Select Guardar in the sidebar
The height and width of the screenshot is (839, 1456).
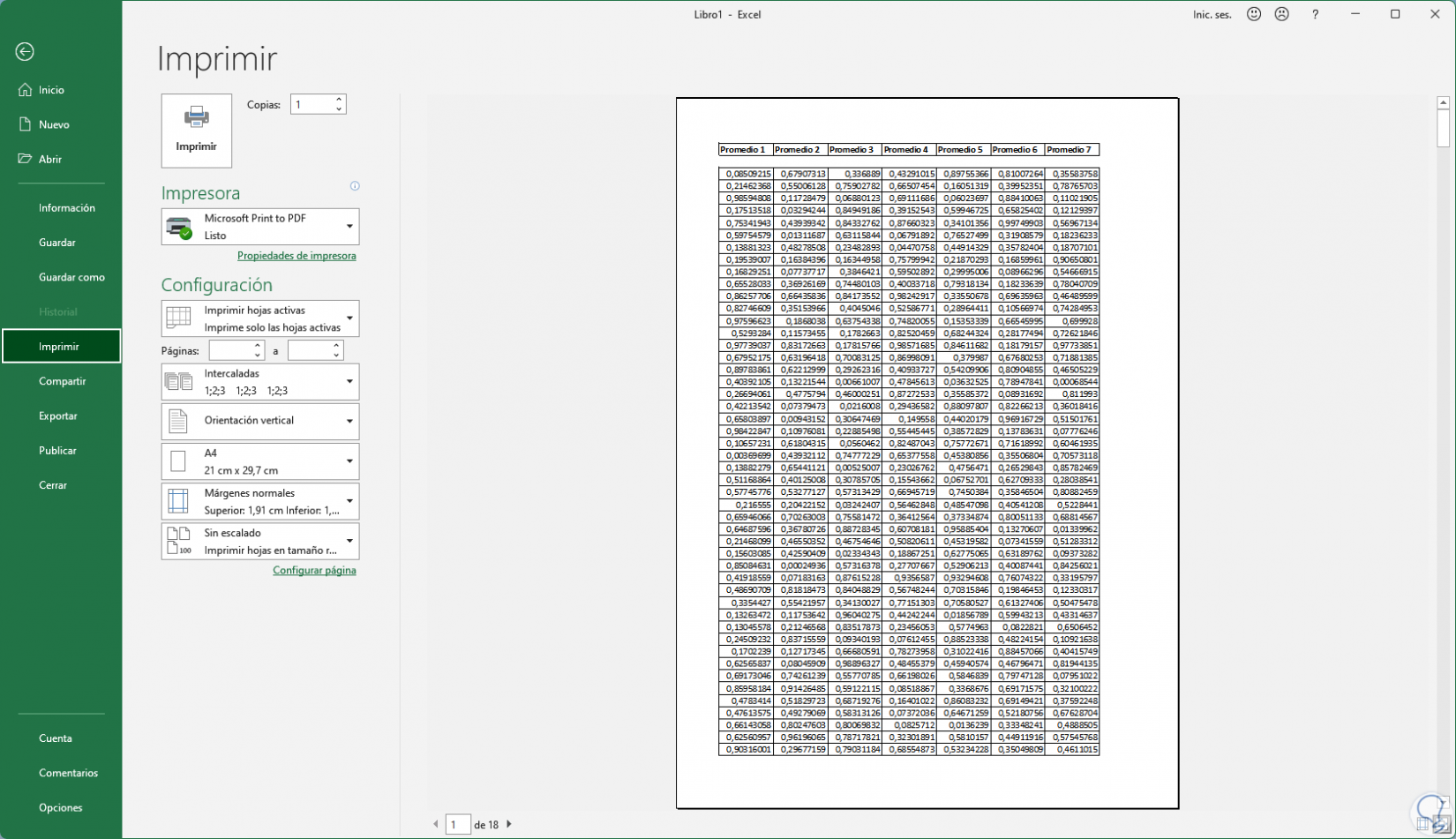(x=57, y=243)
